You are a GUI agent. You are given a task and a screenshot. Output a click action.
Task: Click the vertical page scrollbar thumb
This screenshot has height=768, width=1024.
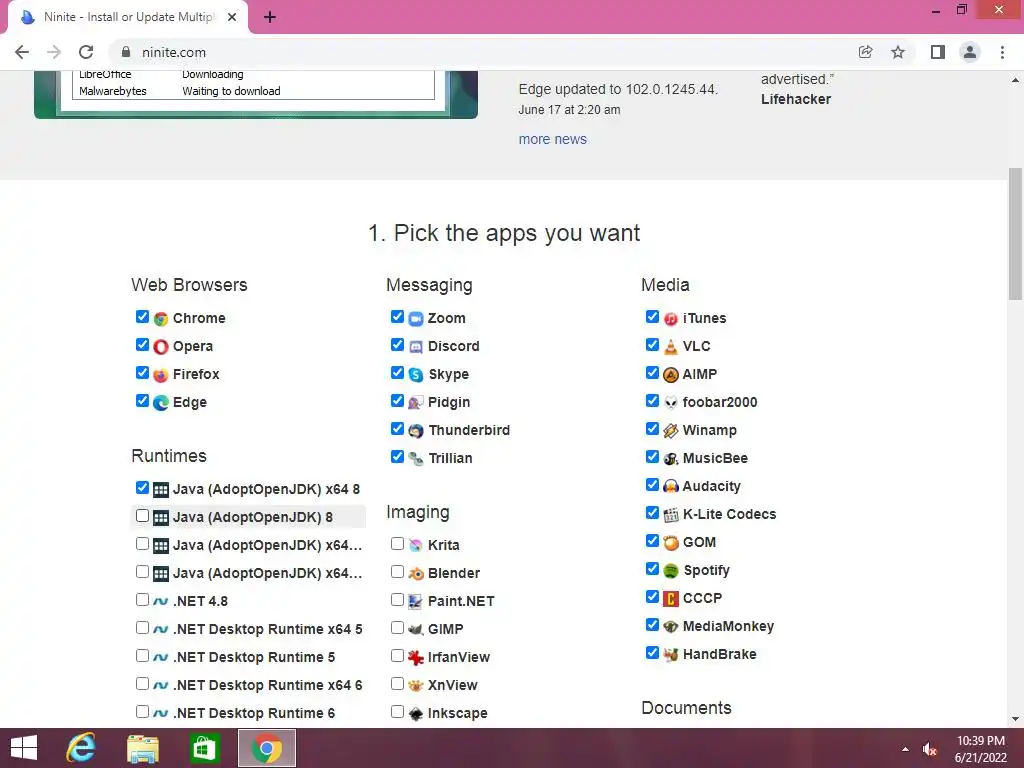coord(1015,233)
